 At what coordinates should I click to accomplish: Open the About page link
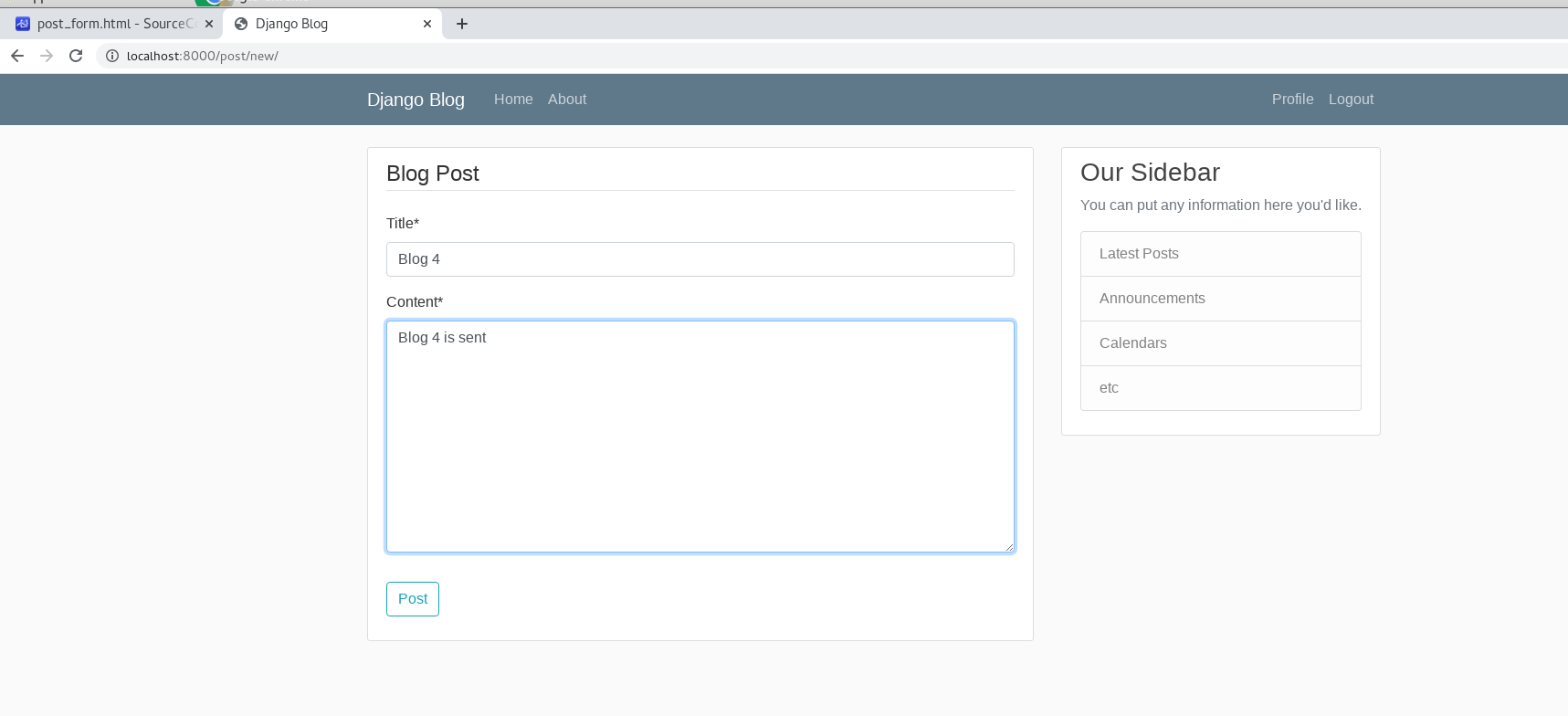tap(567, 100)
